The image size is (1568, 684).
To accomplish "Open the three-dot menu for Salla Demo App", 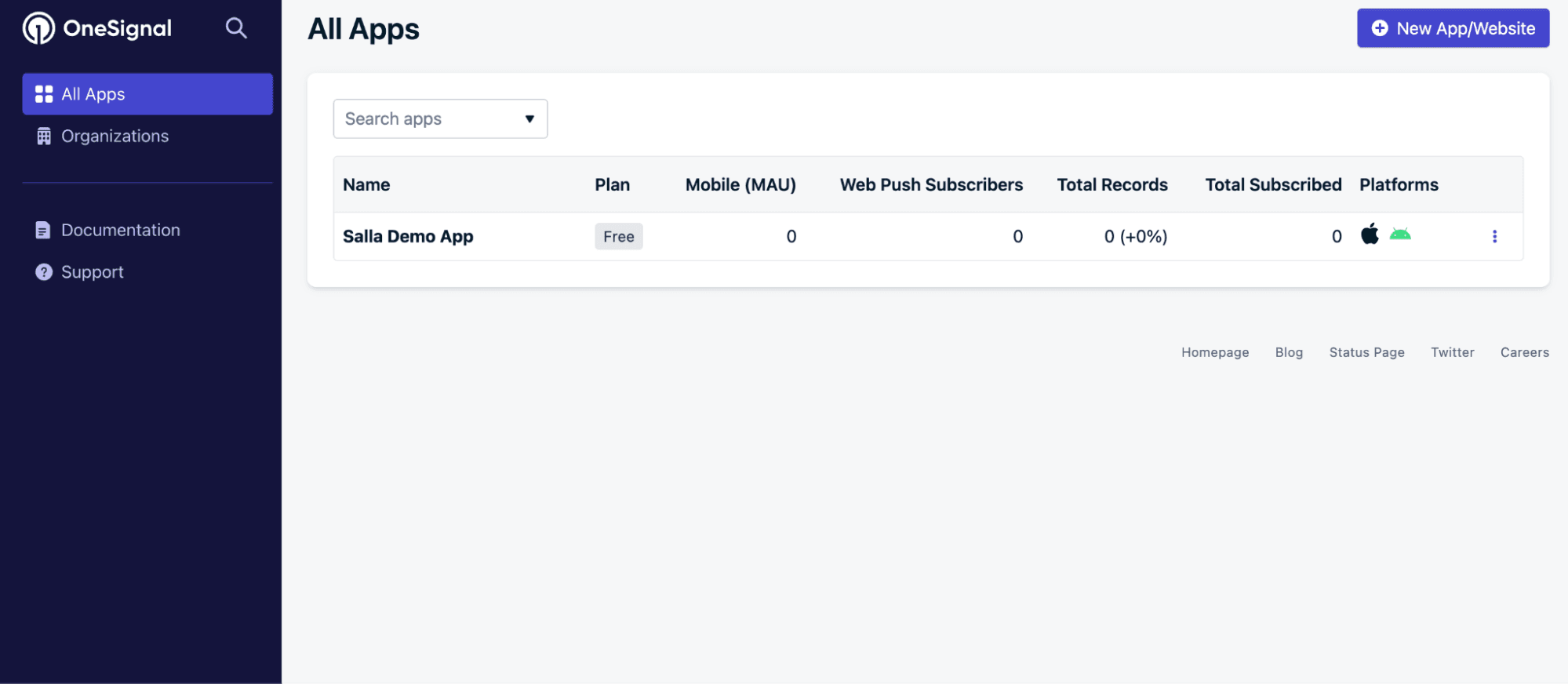I will [x=1494, y=236].
